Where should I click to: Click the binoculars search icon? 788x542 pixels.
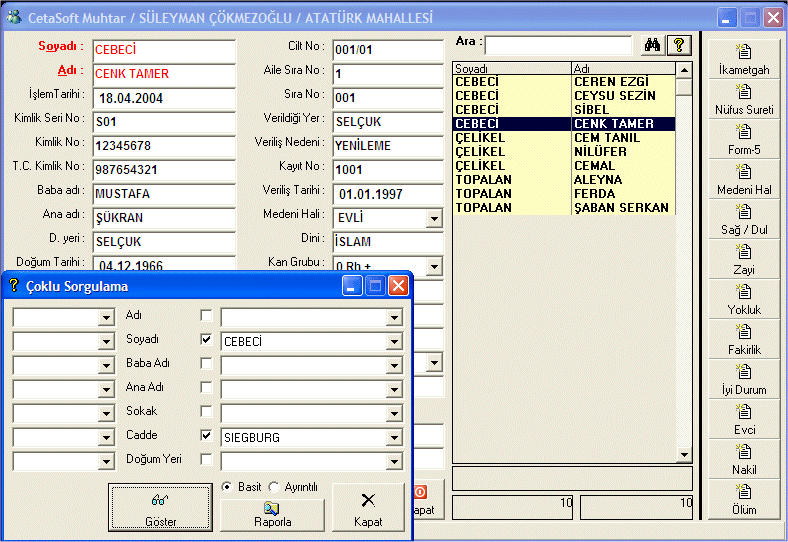pyautogui.click(x=651, y=45)
